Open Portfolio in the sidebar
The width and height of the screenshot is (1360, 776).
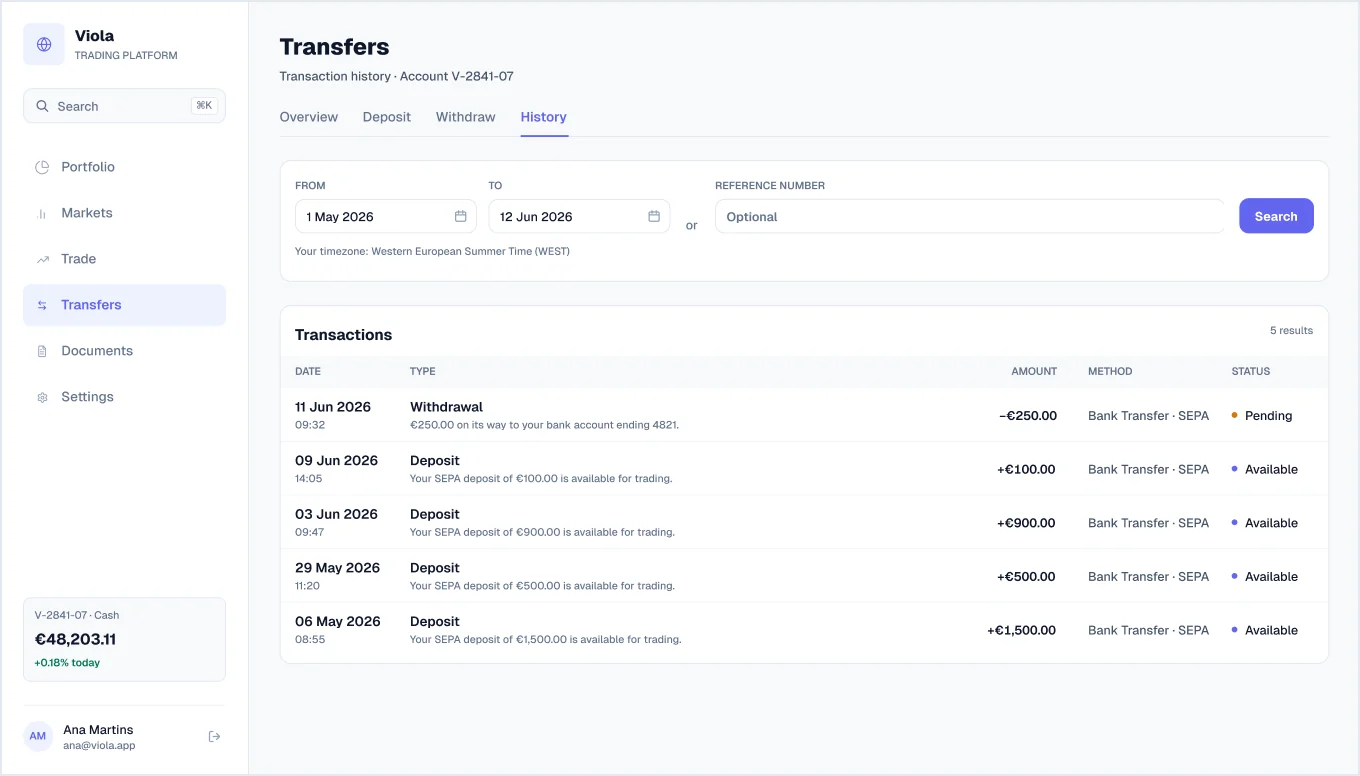pos(124,167)
